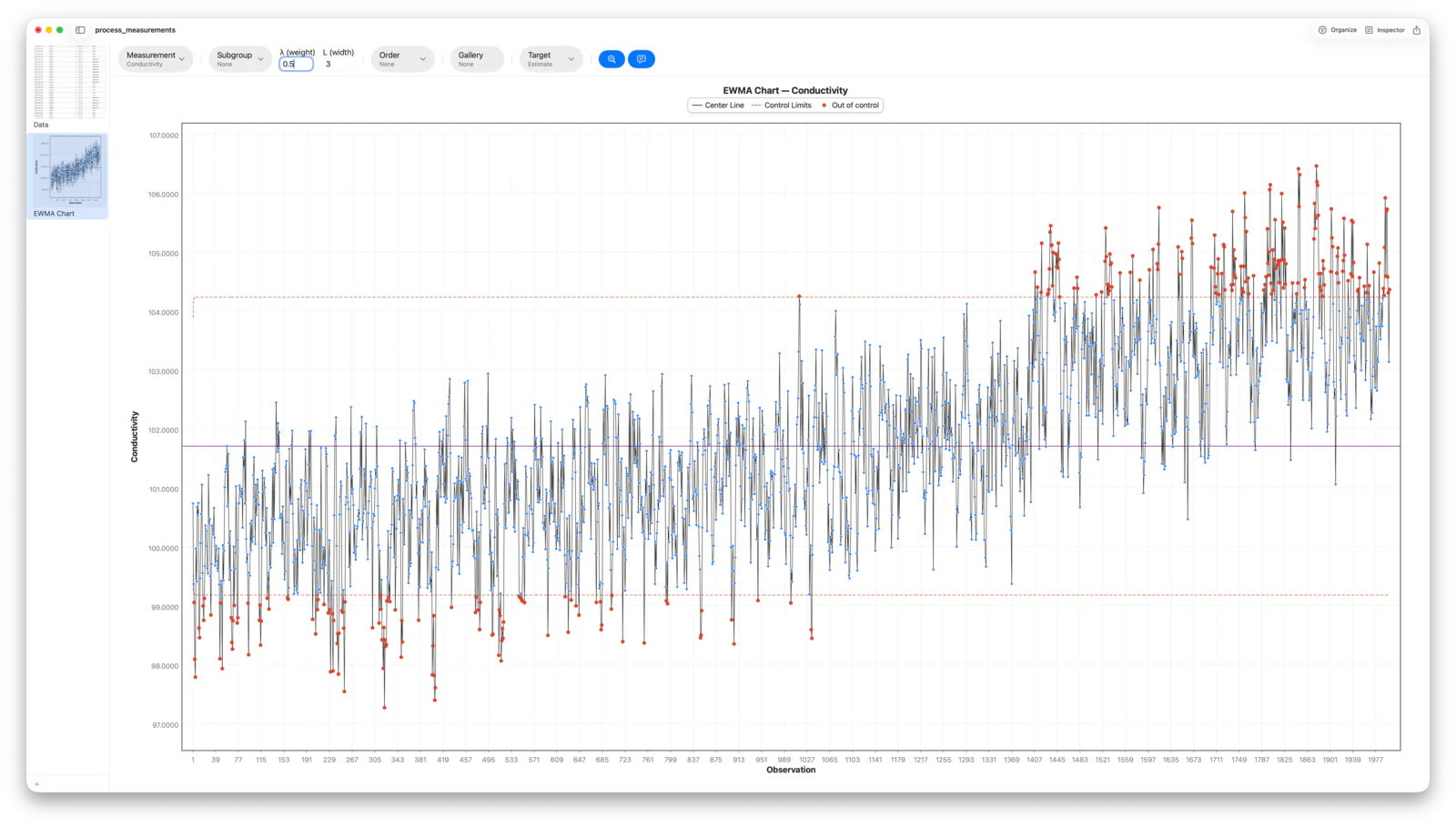Click the blue comment annotation button

[642, 59]
